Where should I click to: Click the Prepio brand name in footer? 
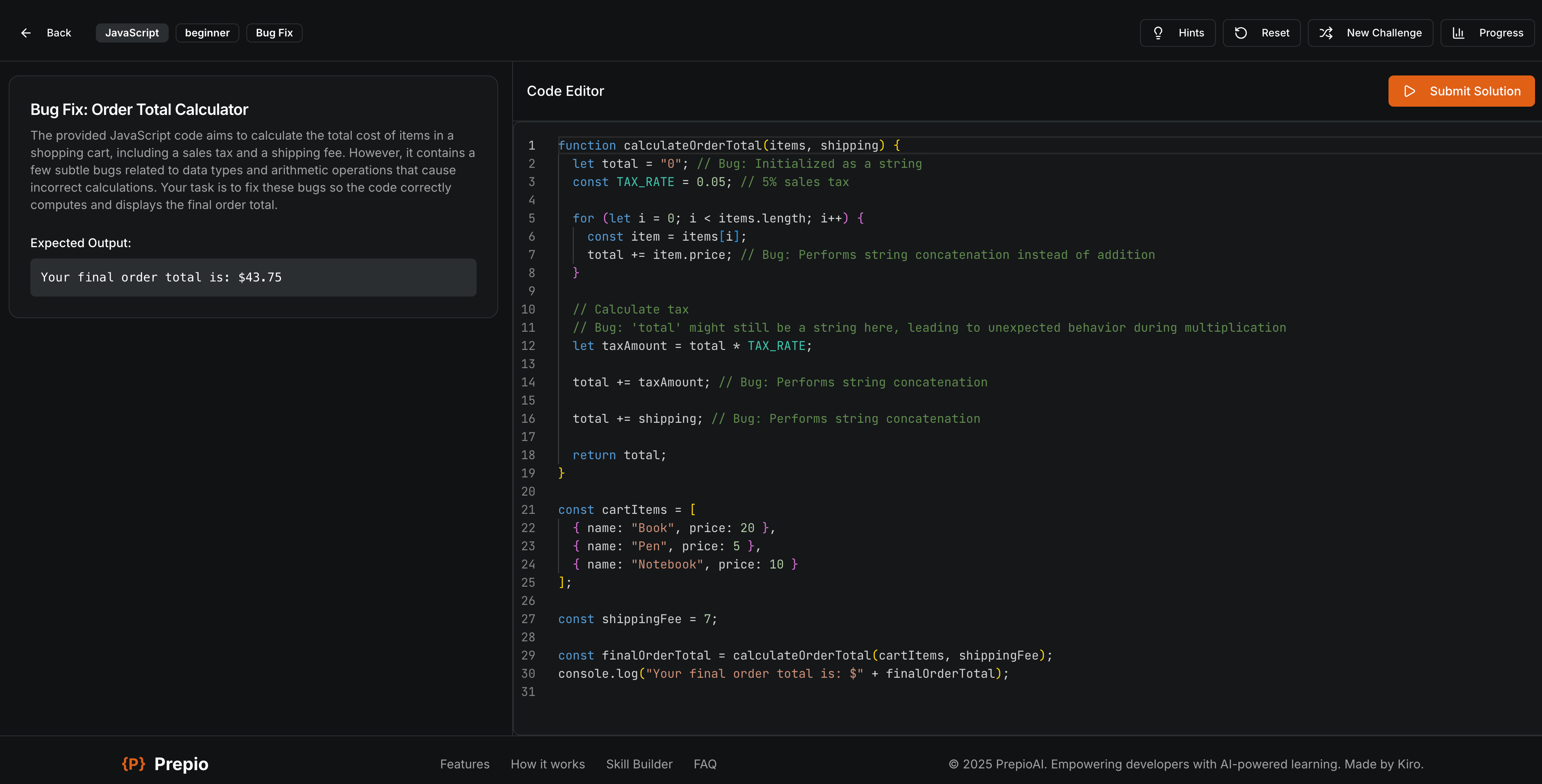[181, 764]
